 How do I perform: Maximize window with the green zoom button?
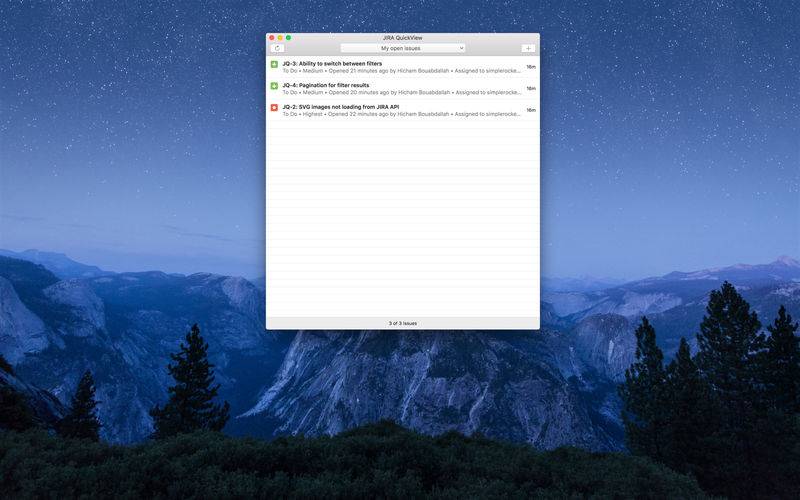coord(289,38)
